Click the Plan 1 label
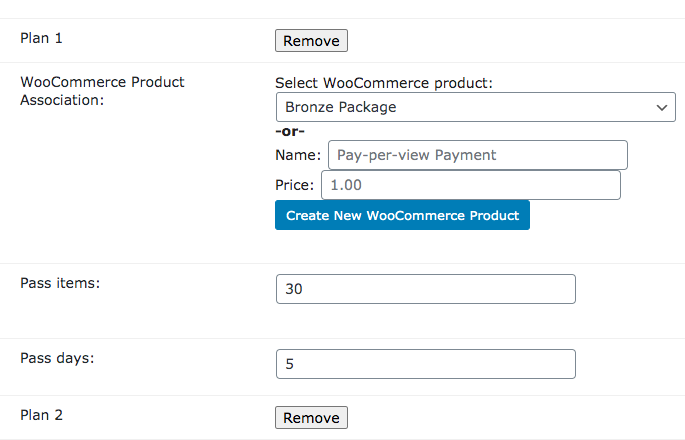Image resolution: width=685 pixels, height=440 pixels. [x=42, y=38]
